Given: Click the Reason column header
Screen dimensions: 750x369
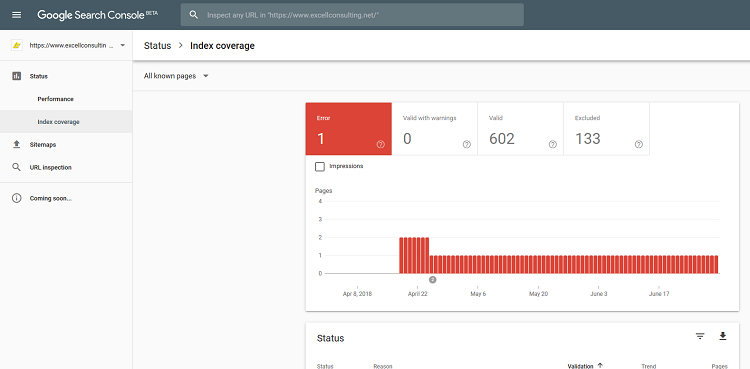Looking at the screenshot, I should [x=383, y=366].
